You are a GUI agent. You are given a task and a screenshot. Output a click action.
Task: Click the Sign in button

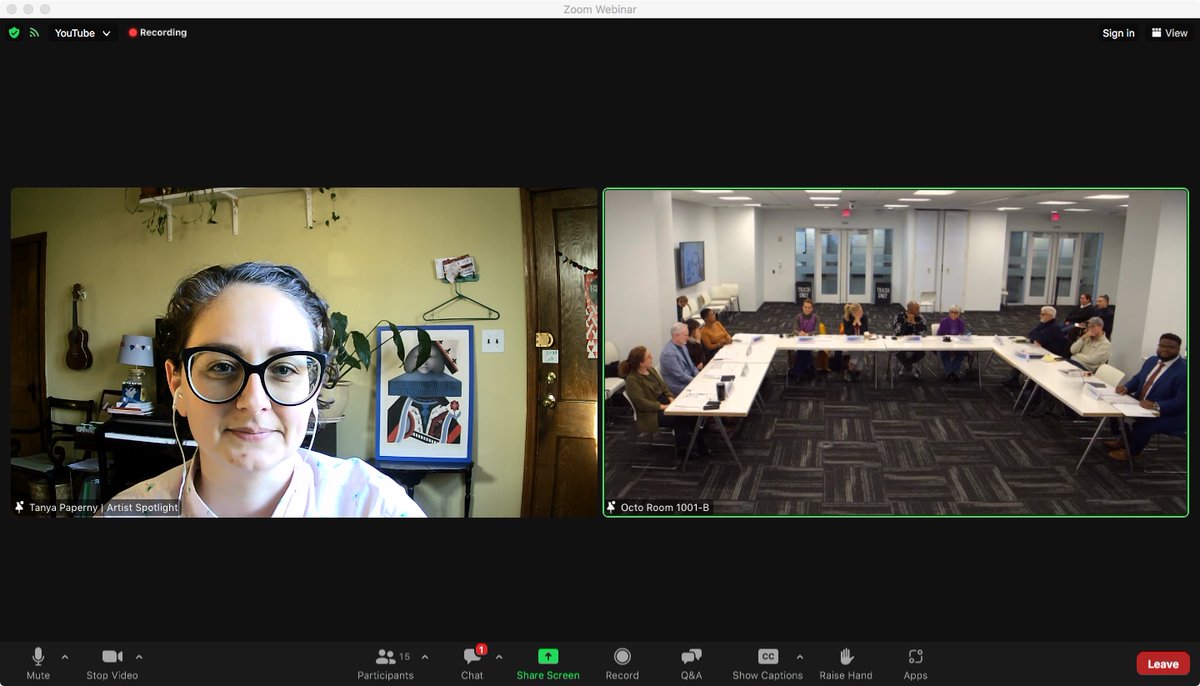pyautogui.click(x=1118, y=33)
